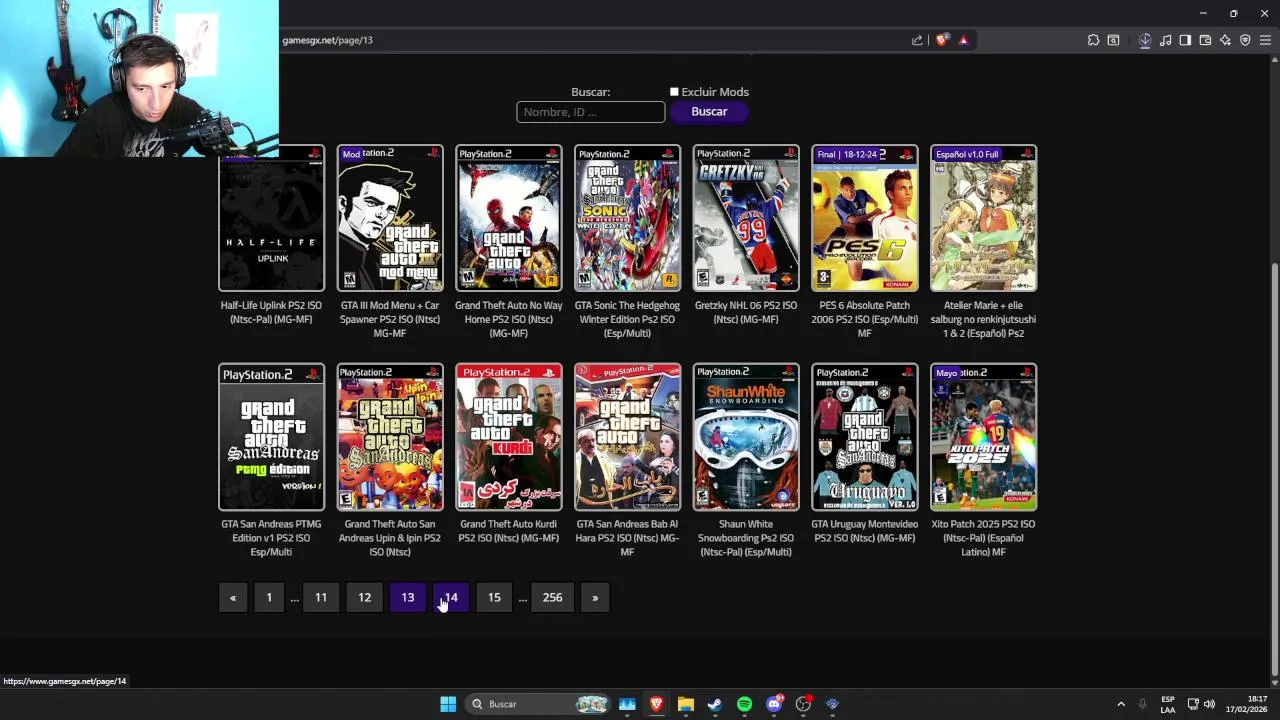Go to page 14 in pagination
The width and height of the screenshot is (1280, 720).
click(451, 597)
